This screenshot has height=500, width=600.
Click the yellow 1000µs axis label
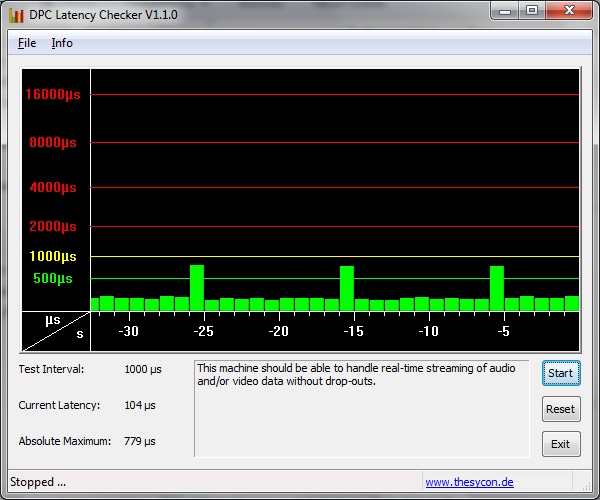pos(53,256)
